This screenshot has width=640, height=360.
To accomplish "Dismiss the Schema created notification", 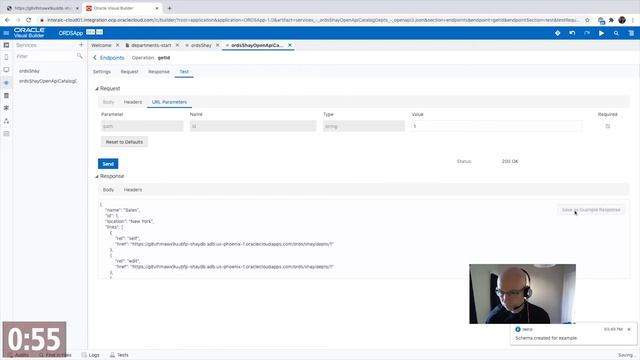I will point(629,329).
